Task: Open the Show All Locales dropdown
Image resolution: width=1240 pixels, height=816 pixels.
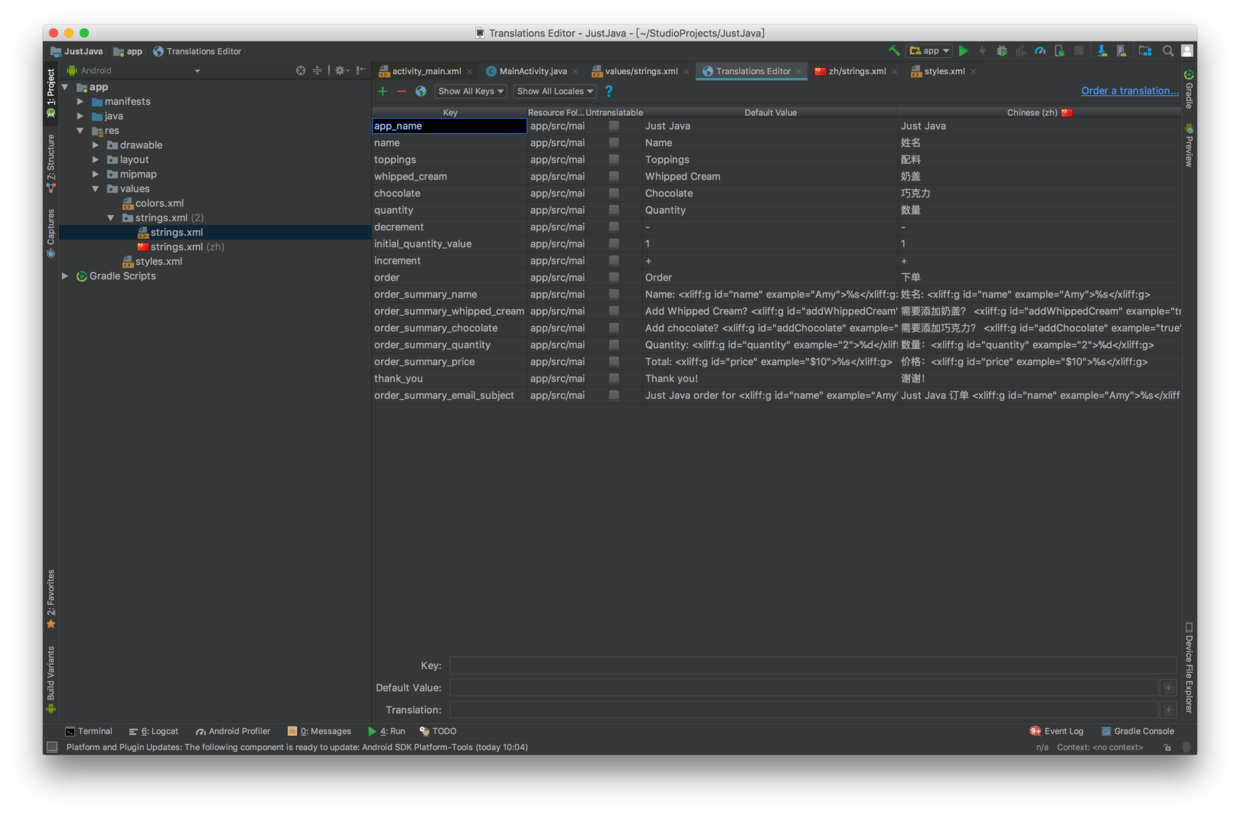Action: 555,91
